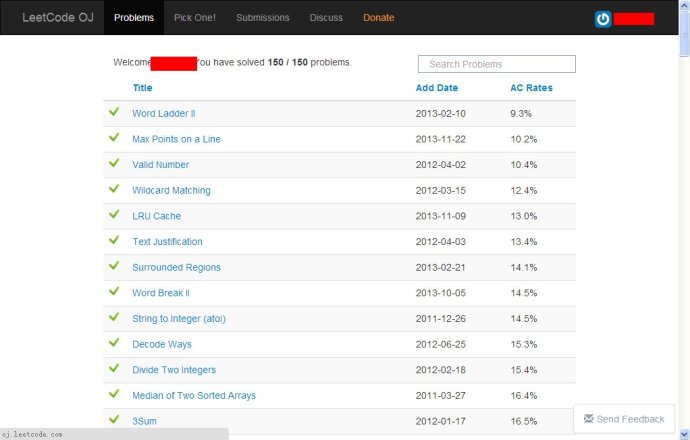Go to Submissions in the navigation bar
Image resolution: width=690 pixels, height=440 pixels.
click(x=262, y=18)
